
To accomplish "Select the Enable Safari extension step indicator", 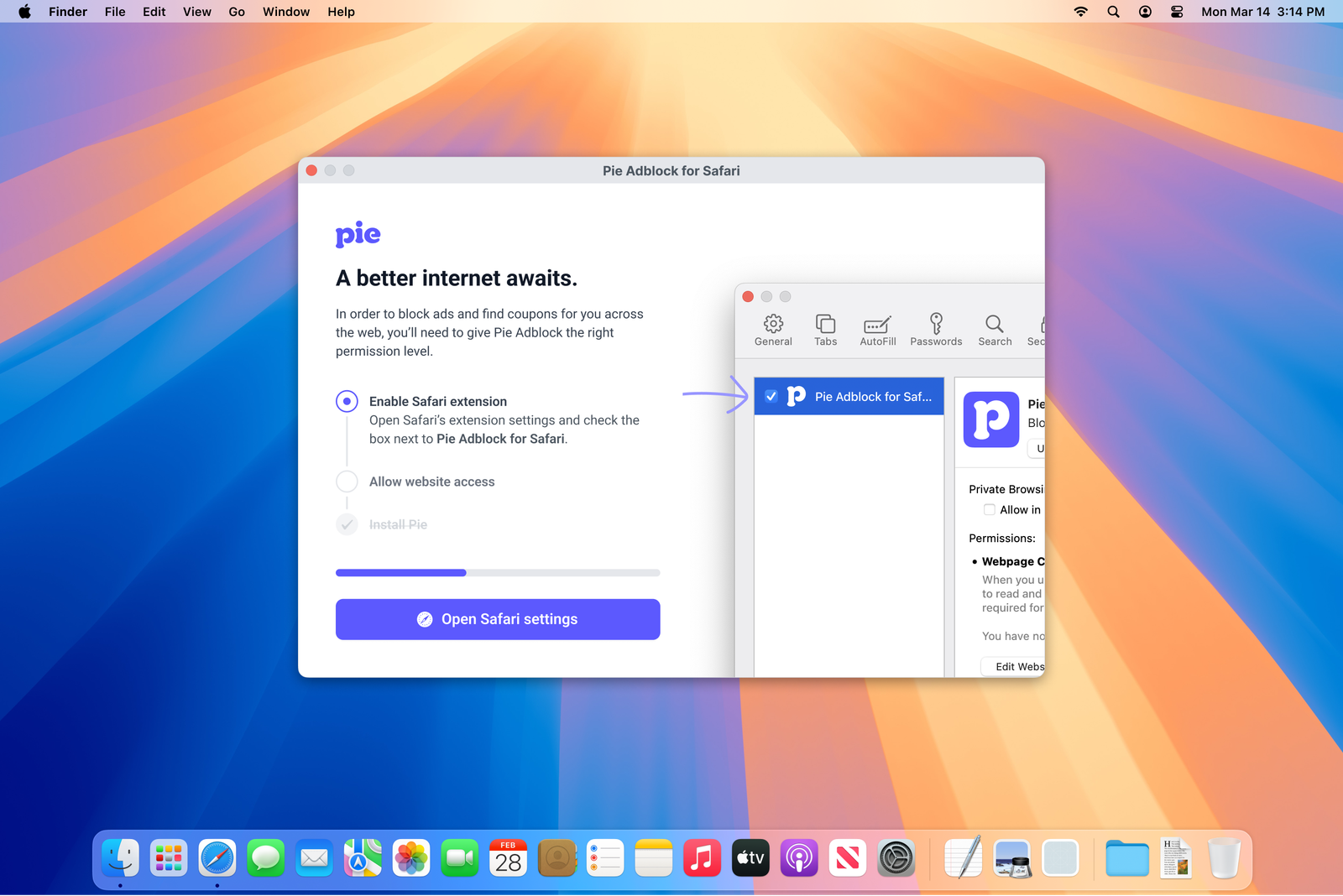I will pyautogui.click(x=347, y=401).
